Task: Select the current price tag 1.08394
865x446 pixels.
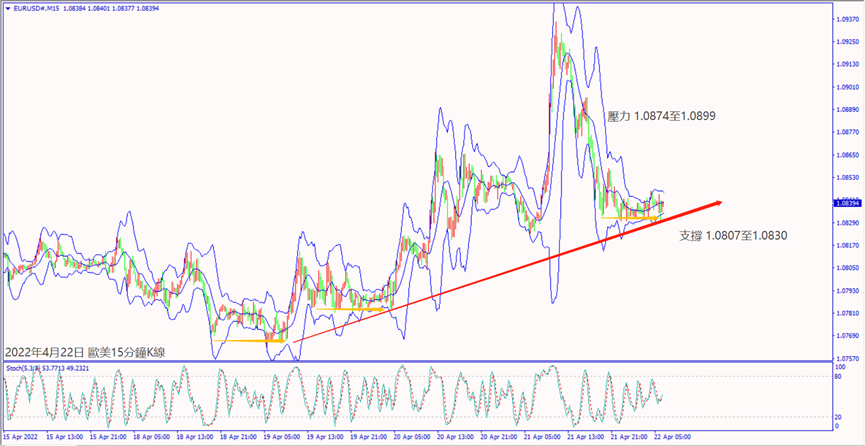Action: 845,203
